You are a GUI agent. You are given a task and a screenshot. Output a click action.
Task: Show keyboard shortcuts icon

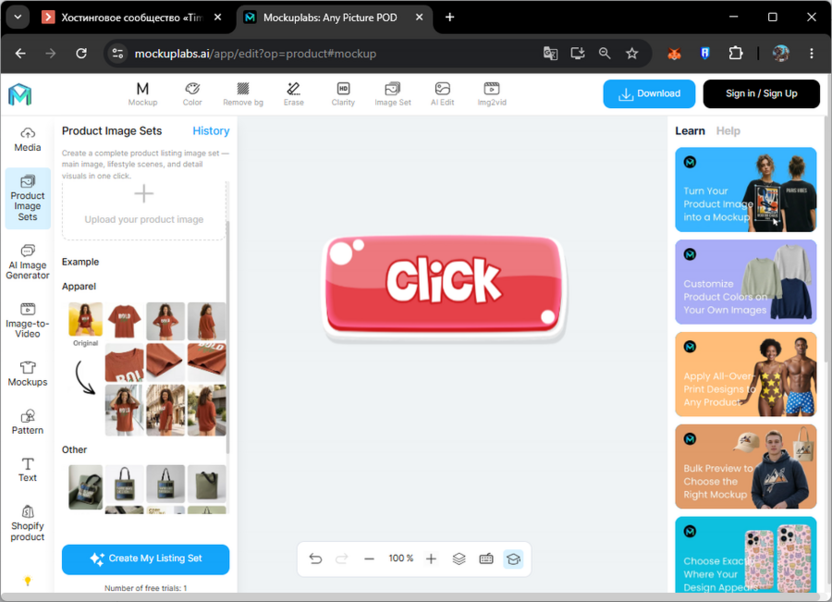point(486,559)
